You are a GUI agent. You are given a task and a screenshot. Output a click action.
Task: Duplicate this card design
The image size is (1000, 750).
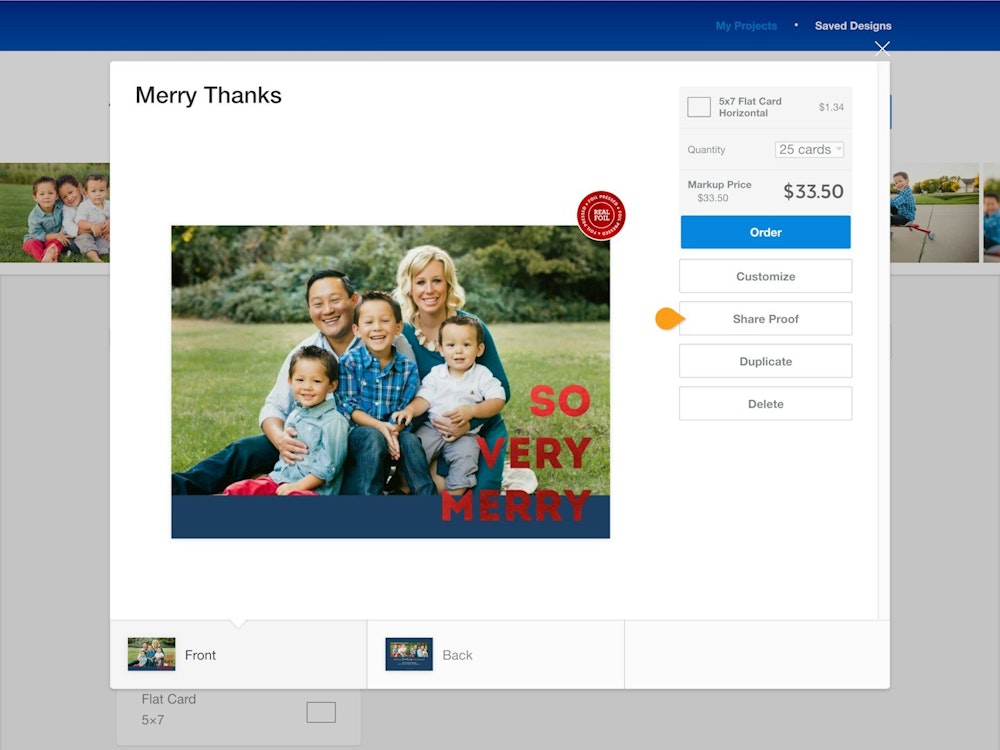[x=765, y=361]
